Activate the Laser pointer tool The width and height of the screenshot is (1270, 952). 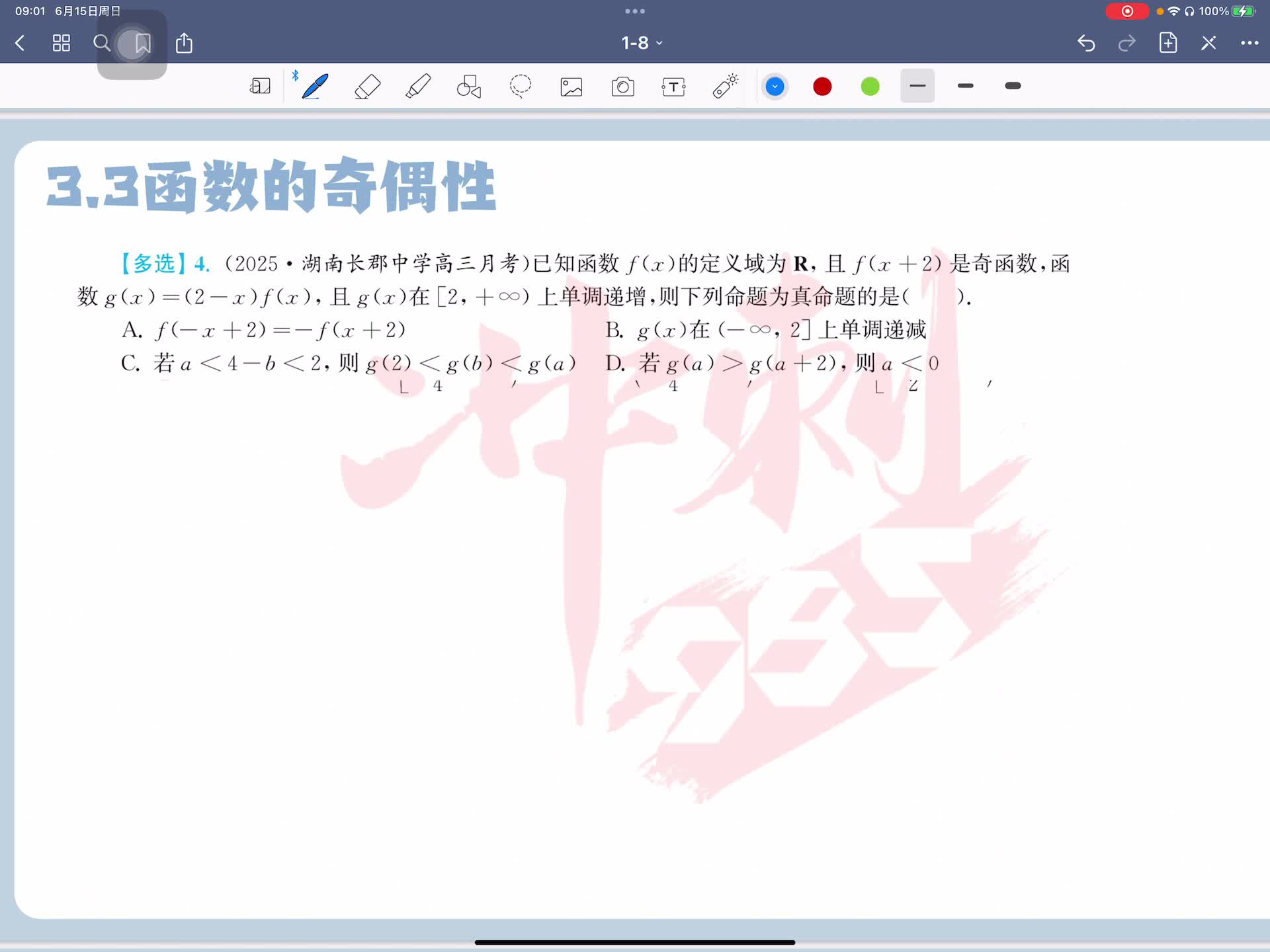click(x=725, y=87)
